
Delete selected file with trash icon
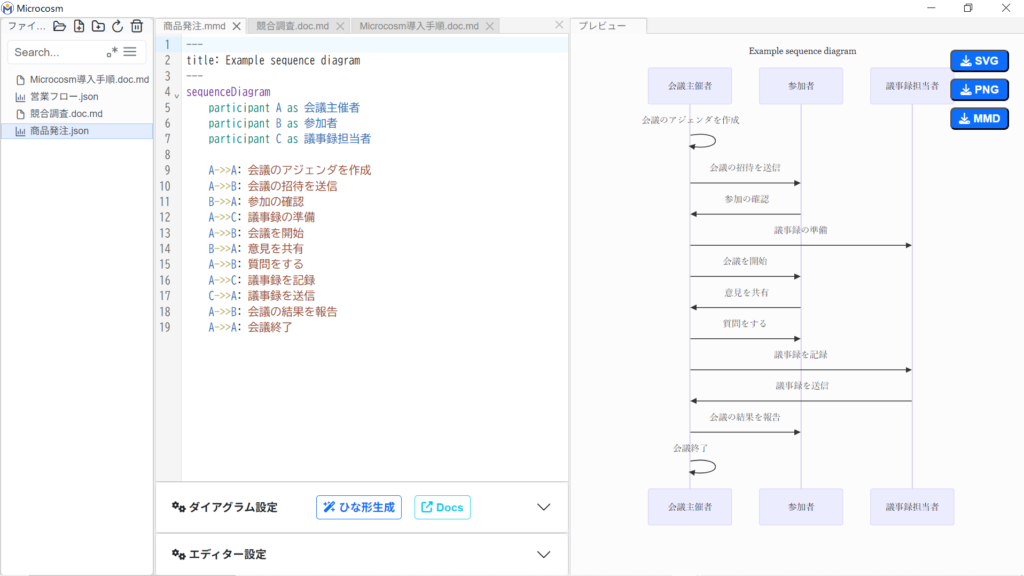click(x=136, y=26)
